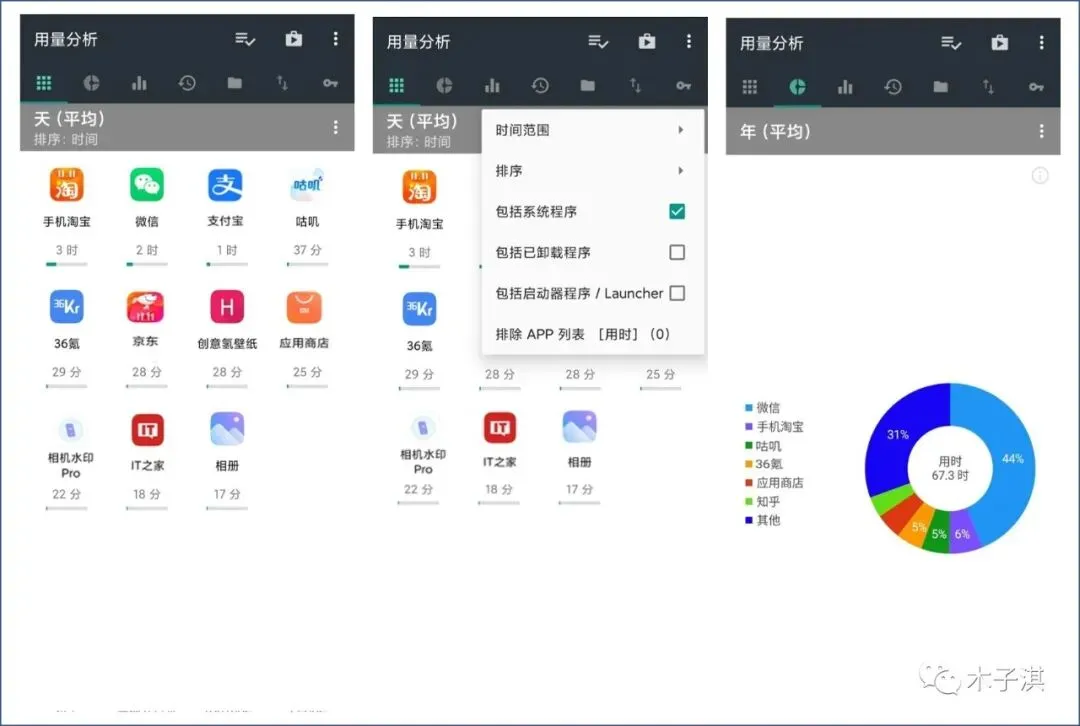Click the 应用商店 legend entry
Screen dimensions: 1080x726
click(x=774, y=482)
